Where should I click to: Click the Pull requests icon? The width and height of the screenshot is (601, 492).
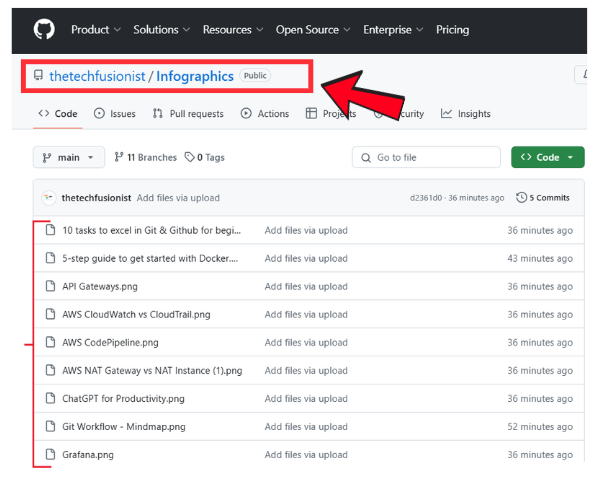click(x=158, y=113)
